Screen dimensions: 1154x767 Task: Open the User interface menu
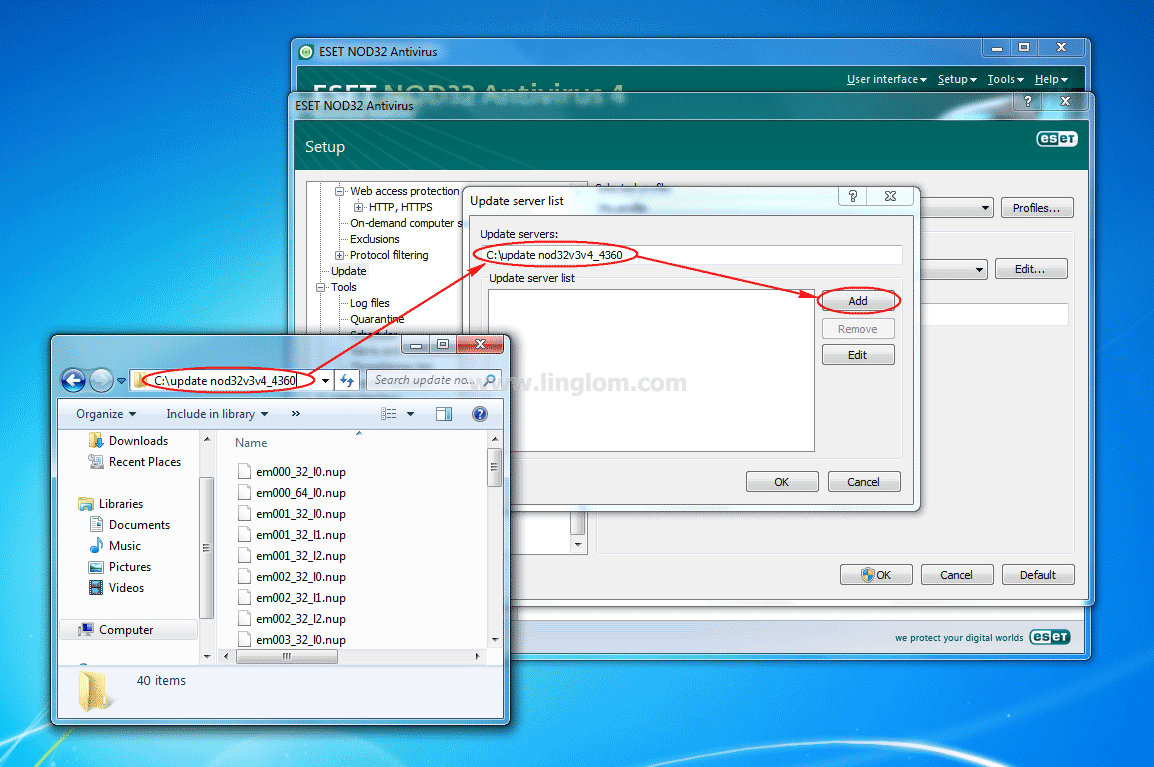pyautogui.click(x=887, y=79)
